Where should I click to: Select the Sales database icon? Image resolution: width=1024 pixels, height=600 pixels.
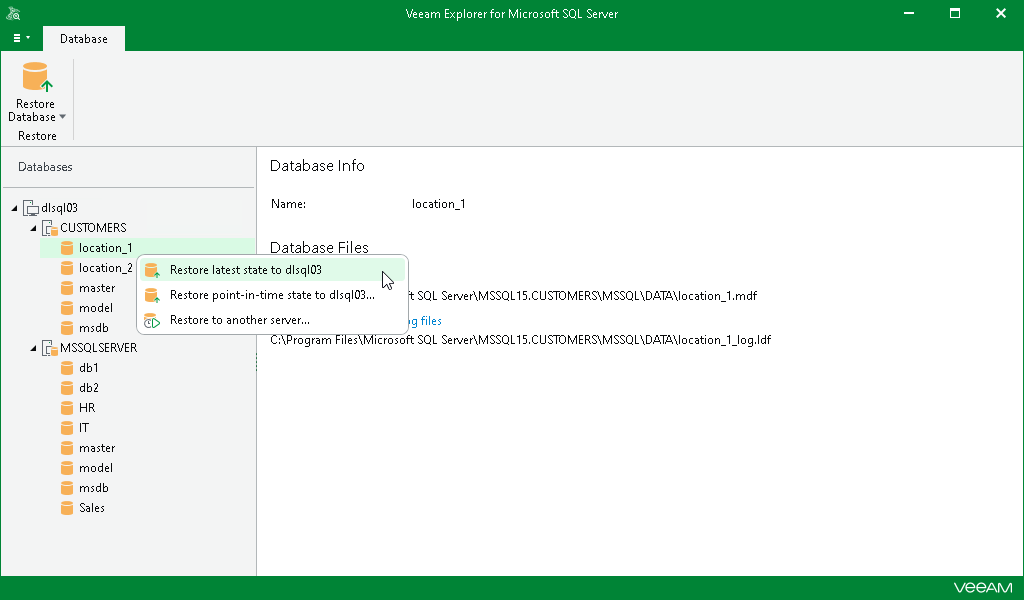[66, 507]
